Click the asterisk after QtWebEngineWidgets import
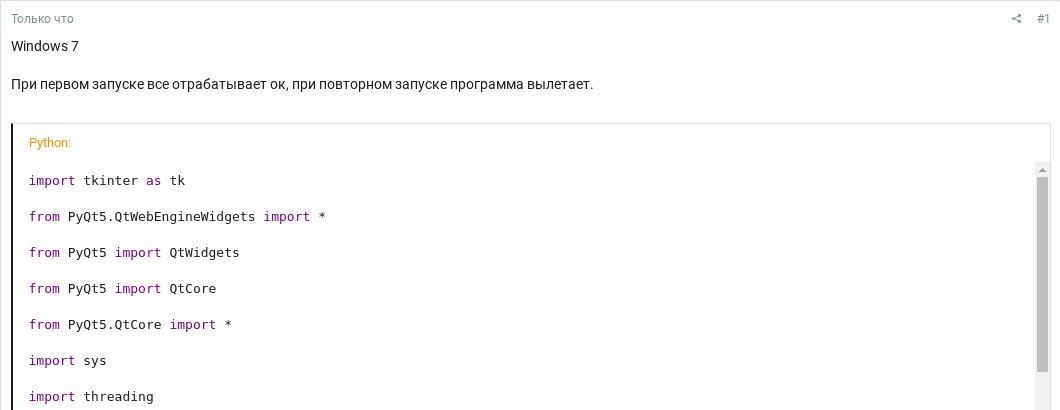Image resolution: width=1060 pixels, height=410 pixels. [322, 217]
